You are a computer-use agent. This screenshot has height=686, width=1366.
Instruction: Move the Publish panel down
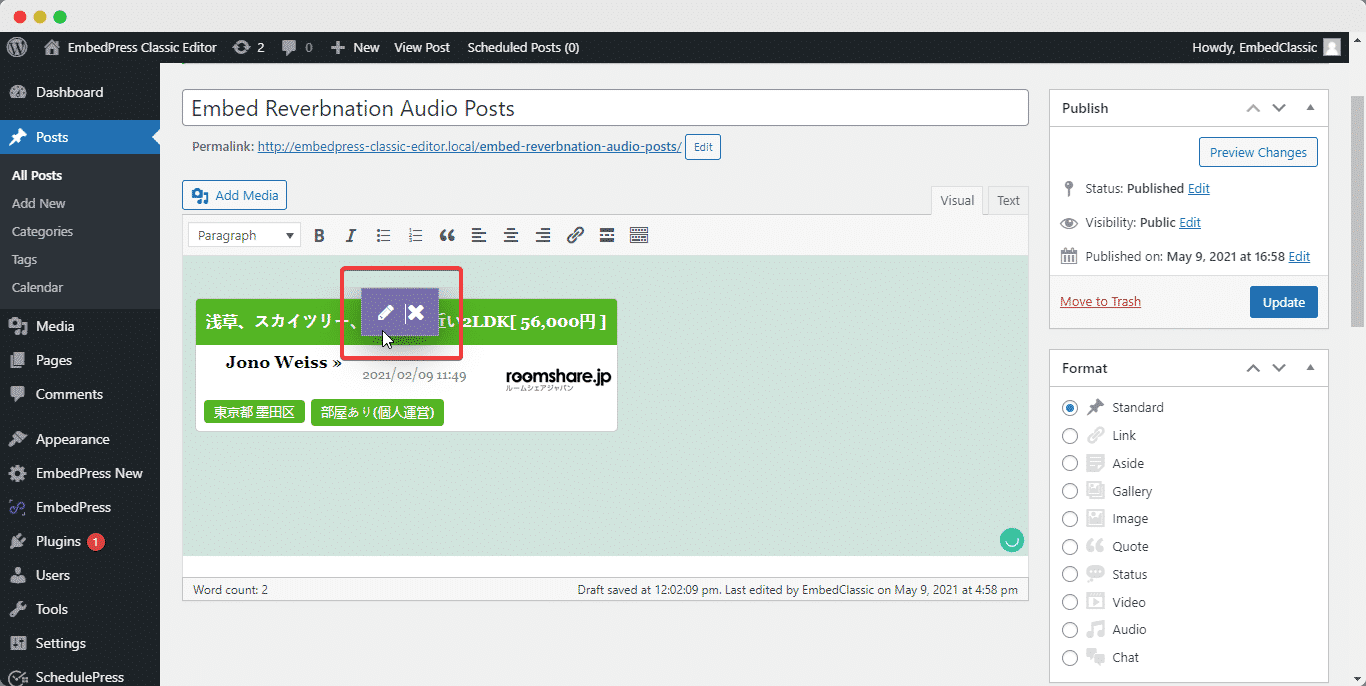tap(1279, 108)
